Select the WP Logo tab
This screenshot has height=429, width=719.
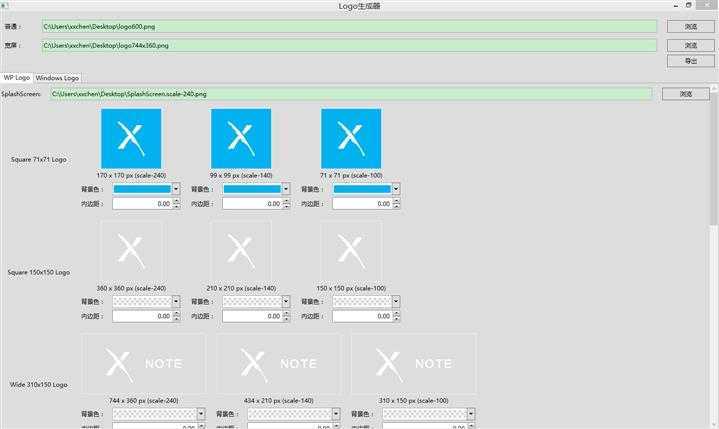tap(17, 77)
